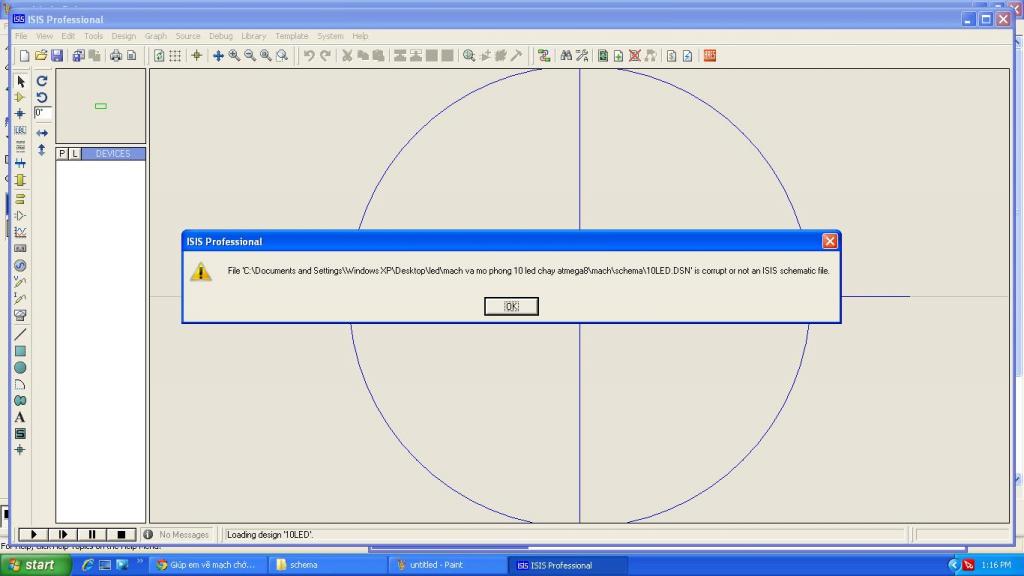Image resolution: width=1024 pixels, height=576 pixels.
Task: Close the ISIS Professional error dialog
Action: pyautogui.click(x=829, y=241)
